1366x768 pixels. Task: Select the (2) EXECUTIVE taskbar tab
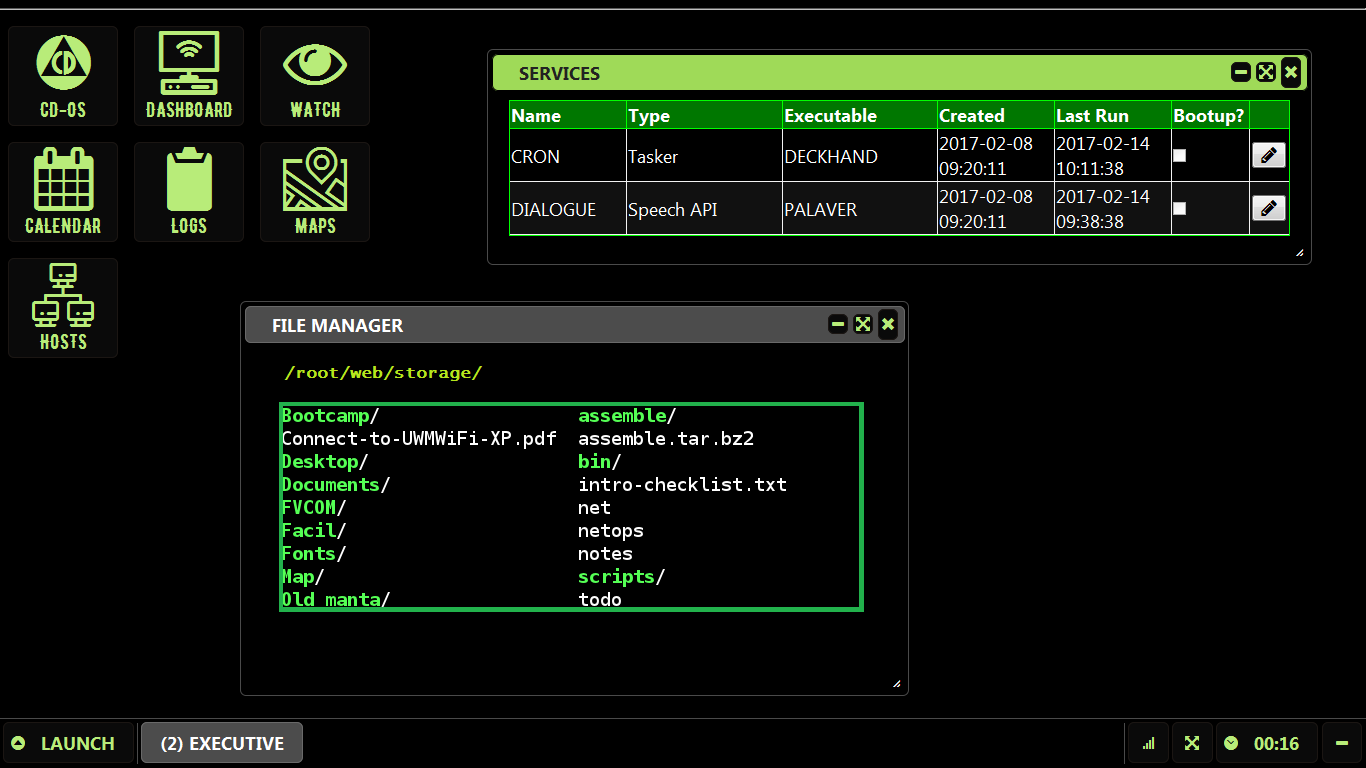pyautogui.click(x=222, y=743)
